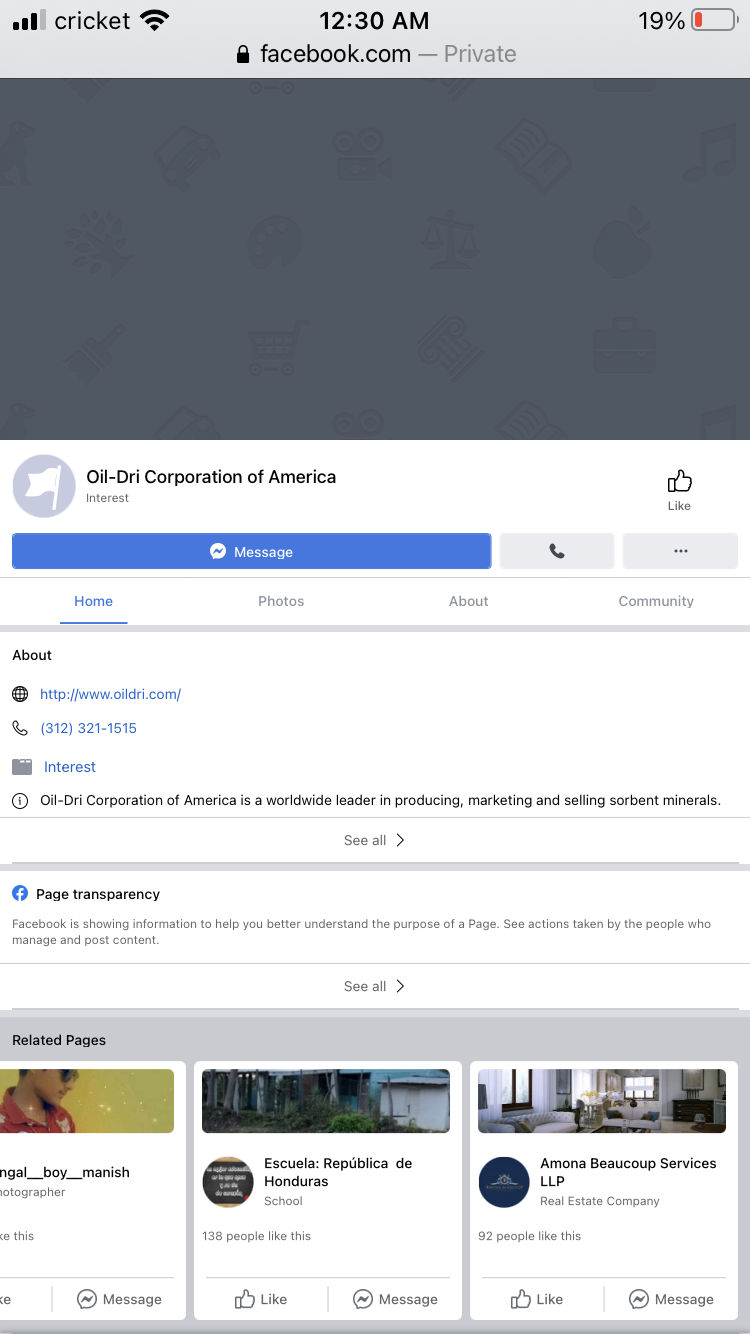Click the Oil-Dri Corporation of America title

coord(211,477)
